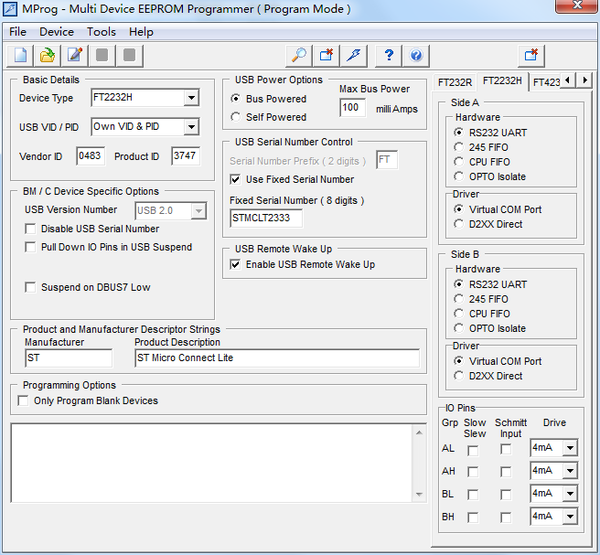Click the New file toolbar icon
Image resolution: width=600 pixels, height=555 pixels.
(x=20, y=56)
